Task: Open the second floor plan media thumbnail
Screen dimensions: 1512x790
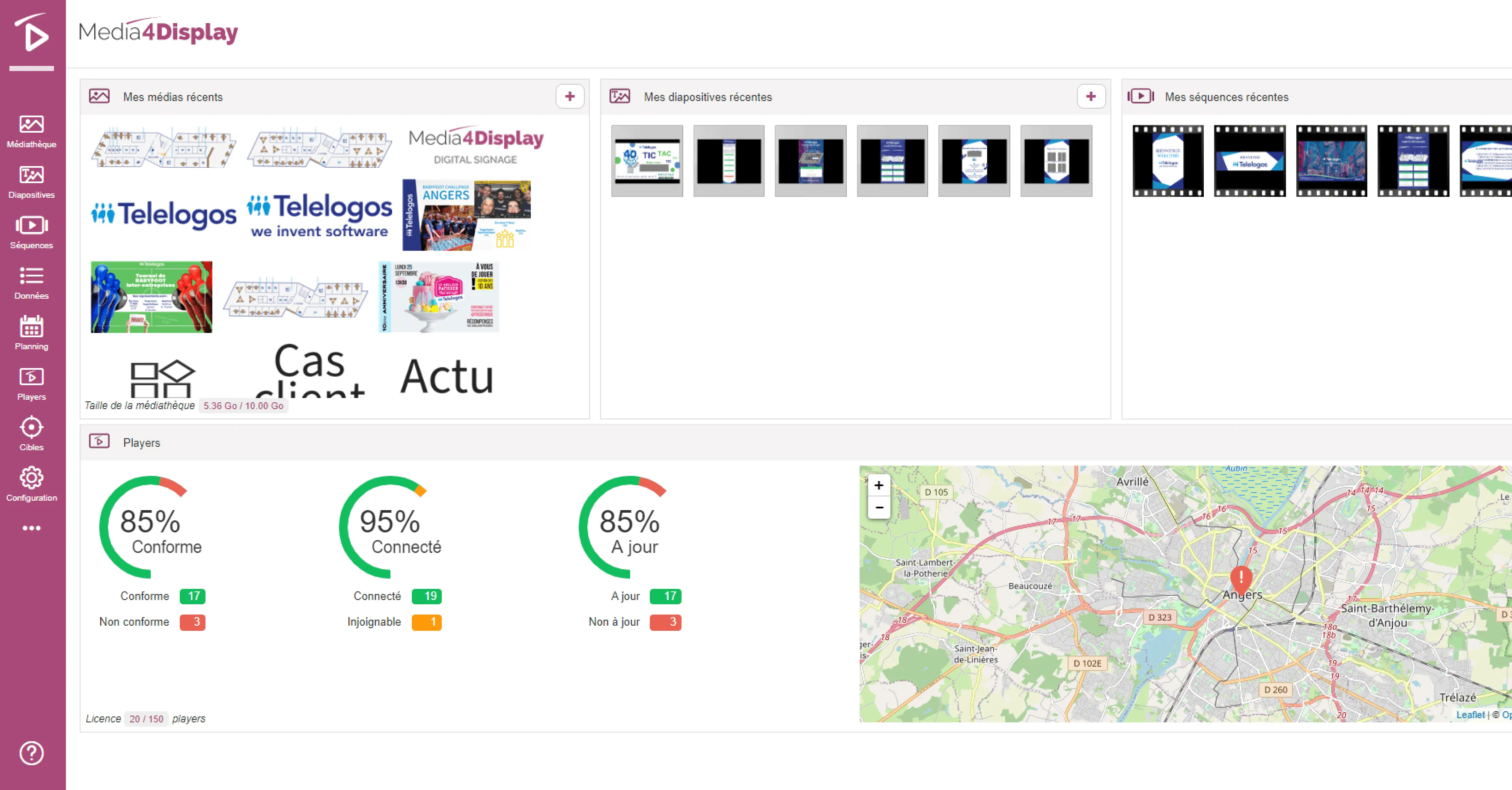Action: (x=319, y=147)
